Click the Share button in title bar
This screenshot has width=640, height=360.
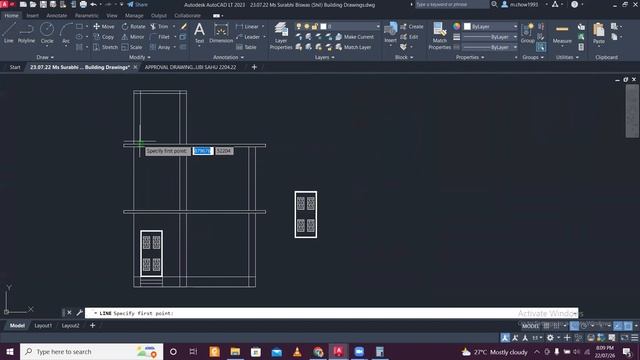point(138,4)
